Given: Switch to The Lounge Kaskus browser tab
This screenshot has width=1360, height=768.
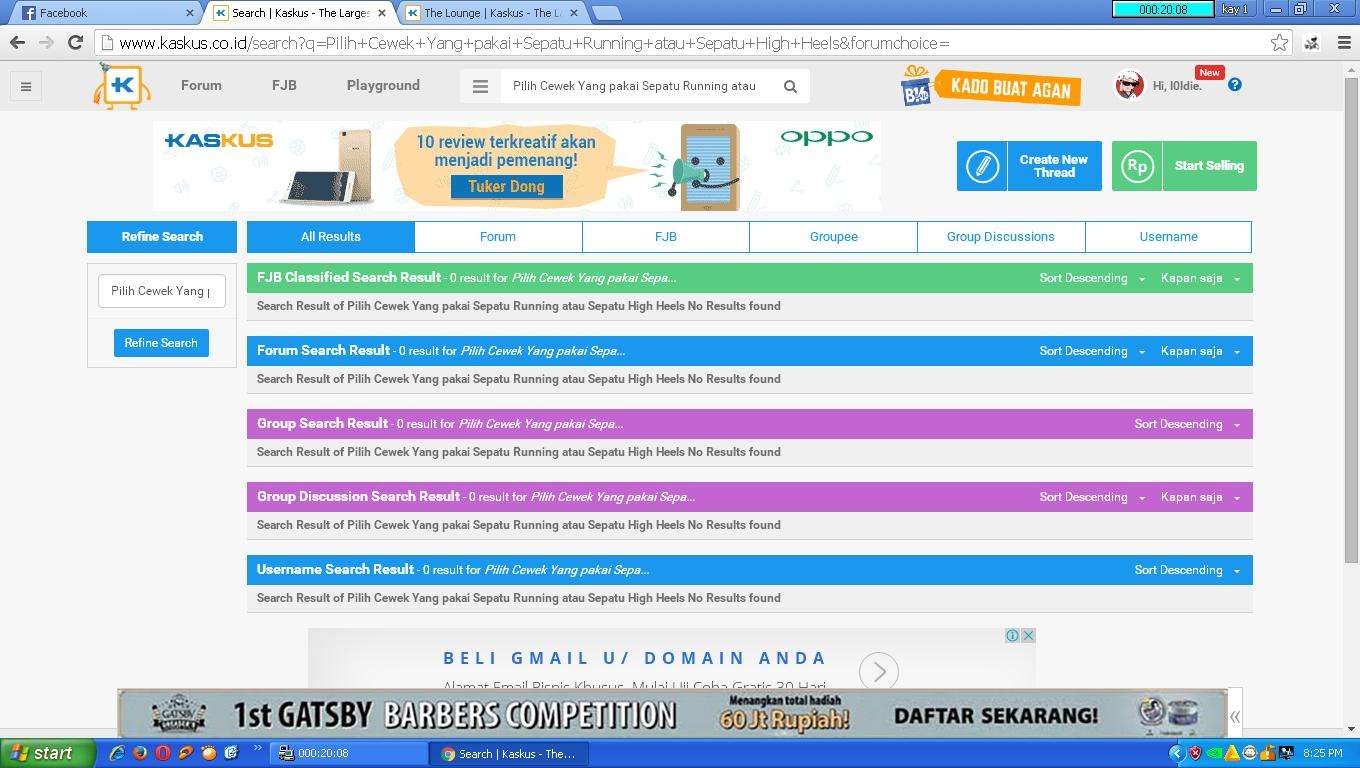Looking at the screenshot, I should (492, 13).
